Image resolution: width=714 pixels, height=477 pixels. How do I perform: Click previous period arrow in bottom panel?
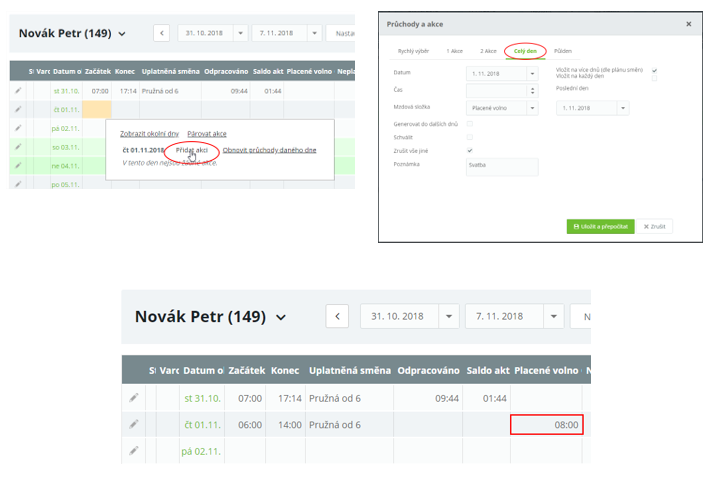click(x=338, y=316)
